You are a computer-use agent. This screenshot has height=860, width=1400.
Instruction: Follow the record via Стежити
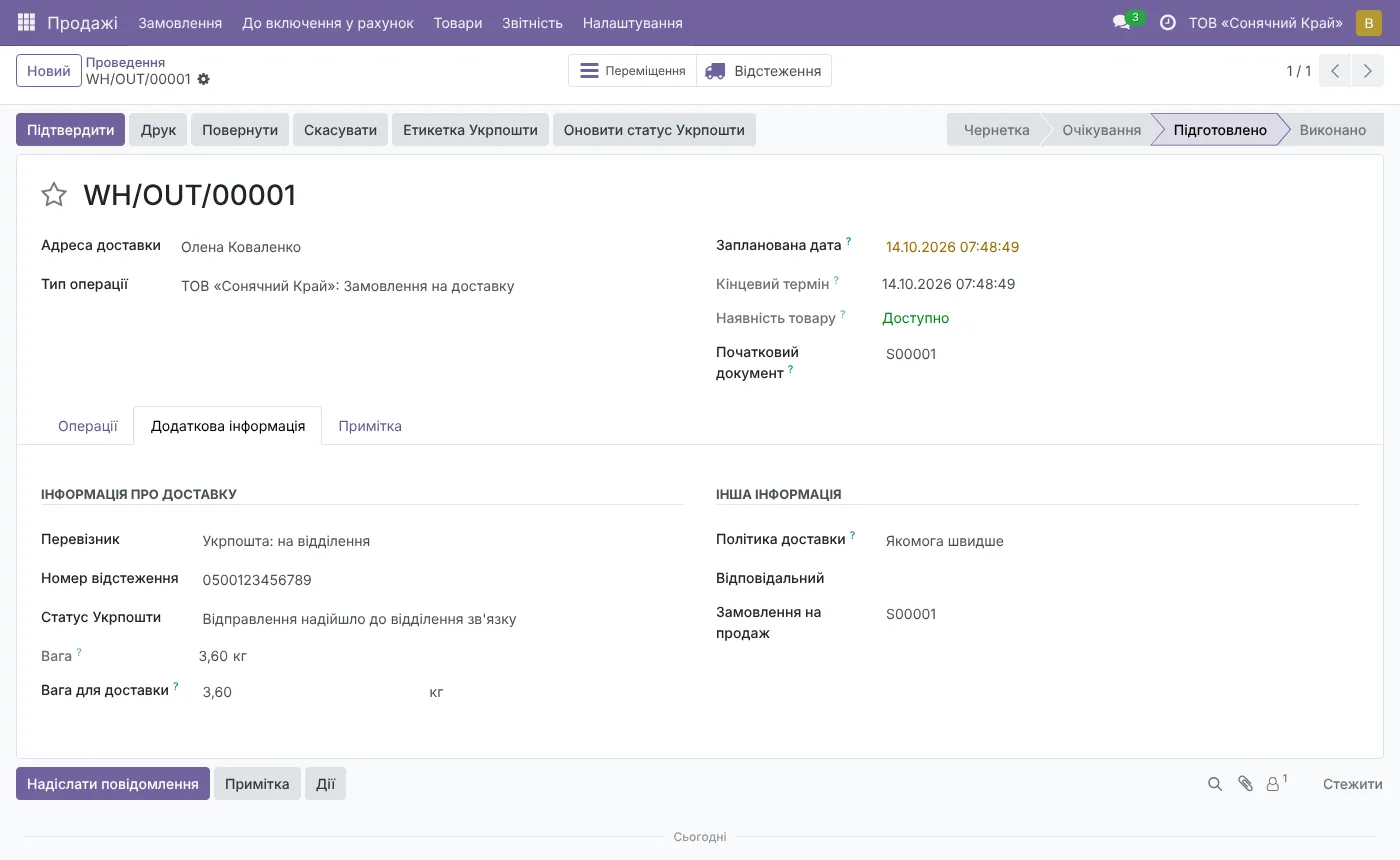[x=1352, y=784]
